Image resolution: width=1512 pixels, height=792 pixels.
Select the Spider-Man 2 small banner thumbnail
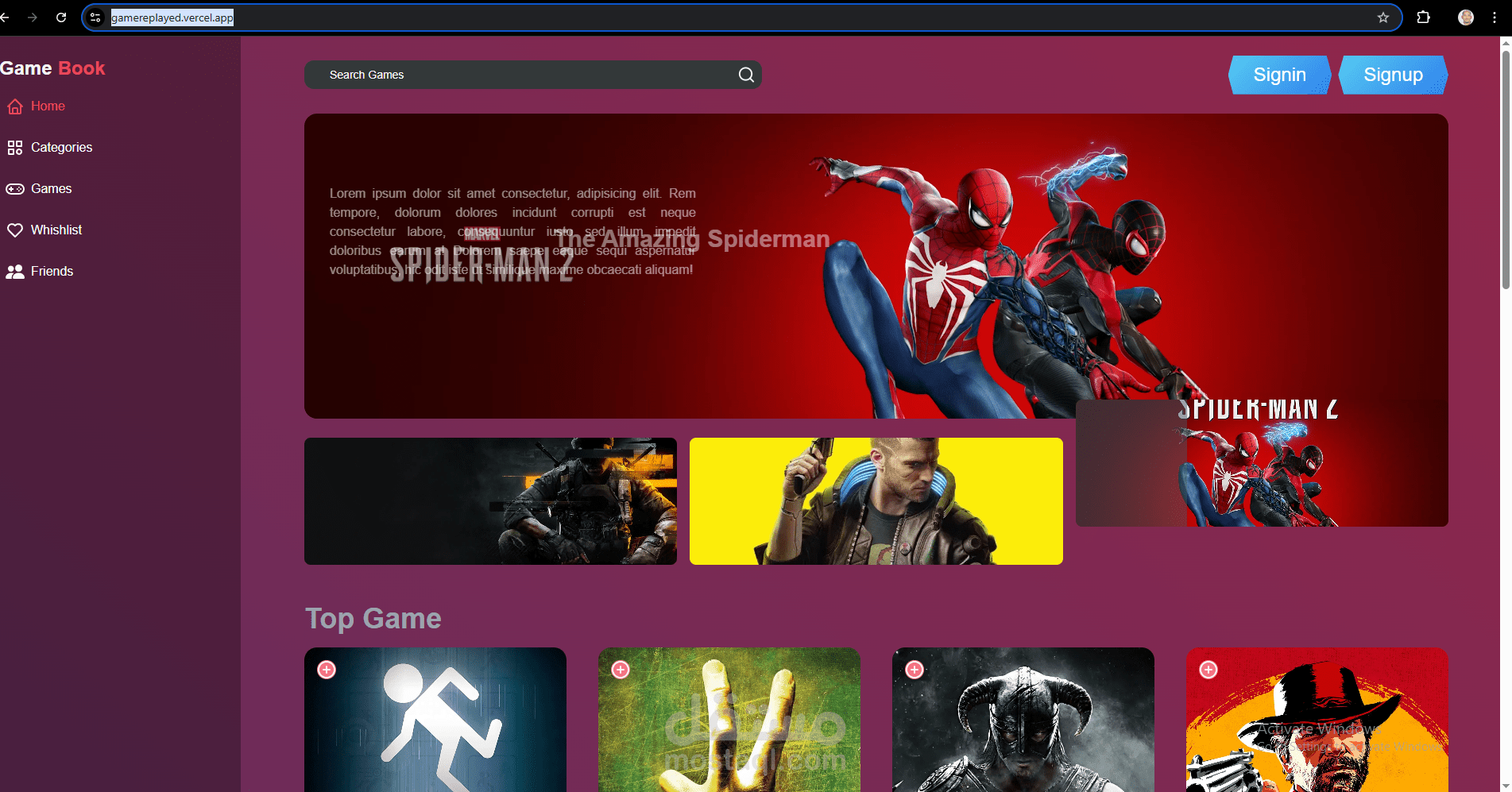[x=1262, y=463]
